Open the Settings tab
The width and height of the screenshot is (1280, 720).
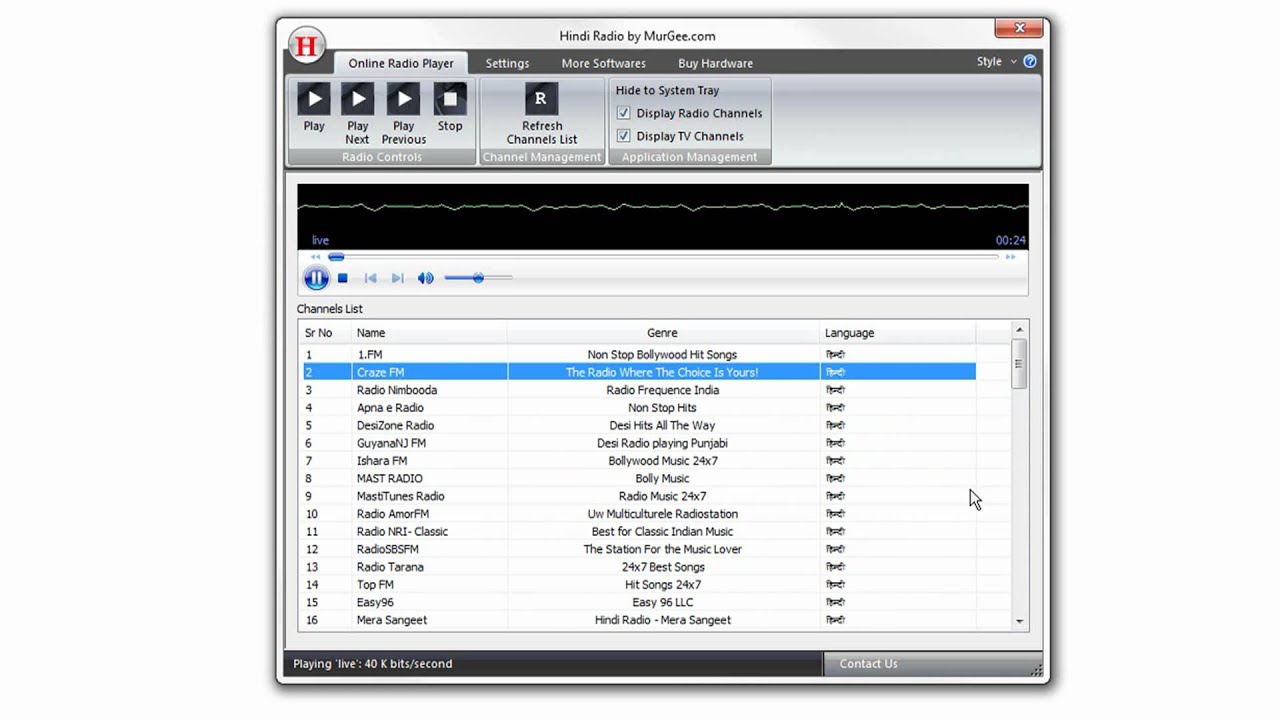pyautogui.click(x=507, y=63)
